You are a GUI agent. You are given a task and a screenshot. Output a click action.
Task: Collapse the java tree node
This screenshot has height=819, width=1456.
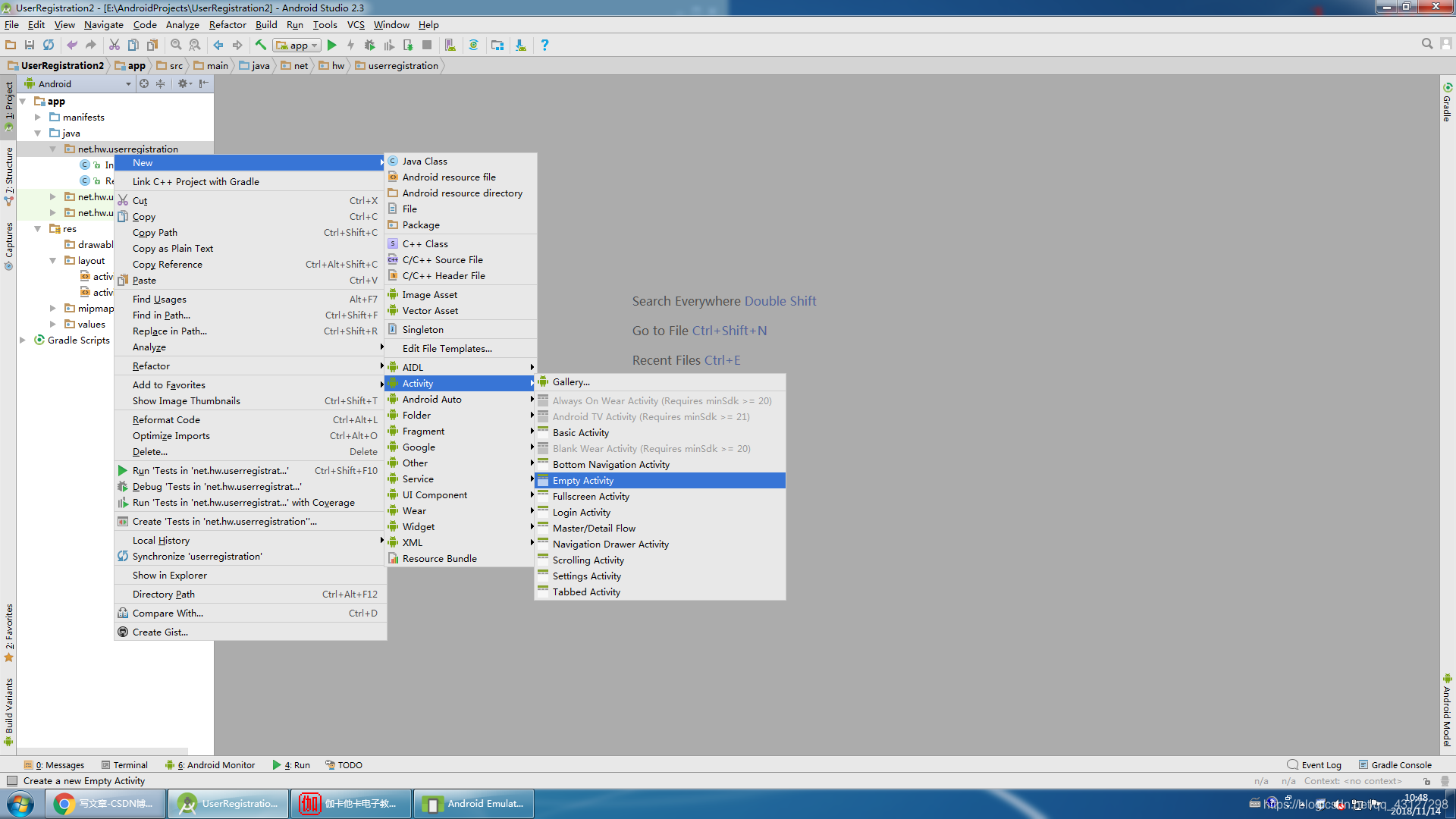(x=38, y=133)
